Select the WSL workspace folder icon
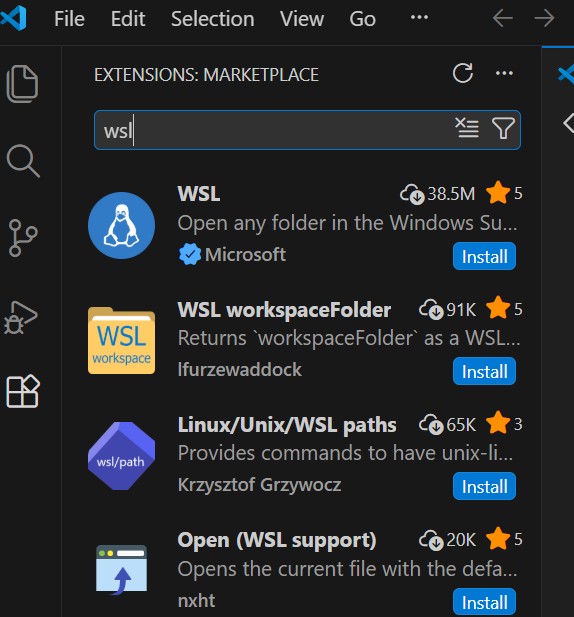This screenshot has width=574, height=617. [122, 340]
